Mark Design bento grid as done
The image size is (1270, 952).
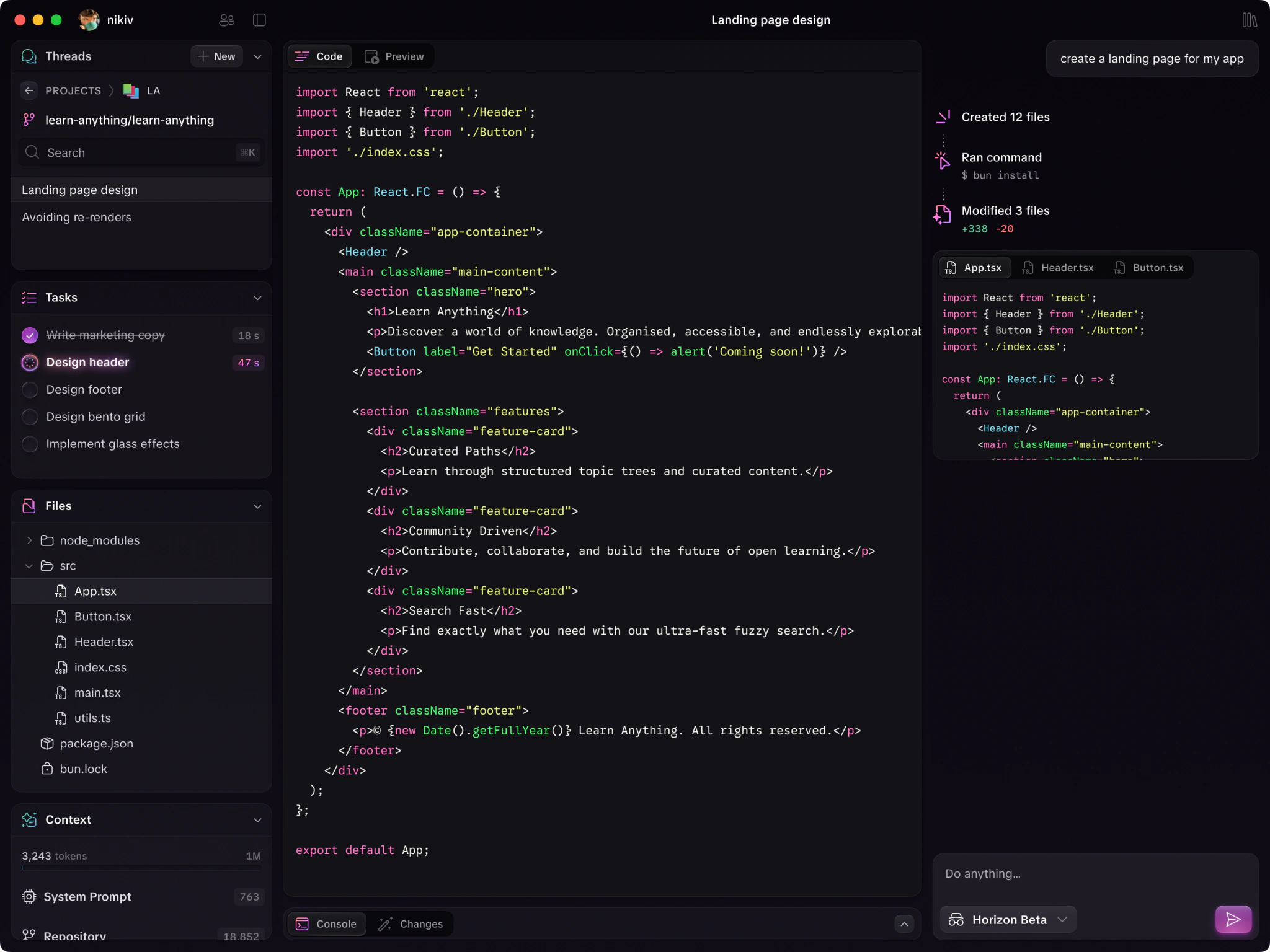tap(30, 417)
